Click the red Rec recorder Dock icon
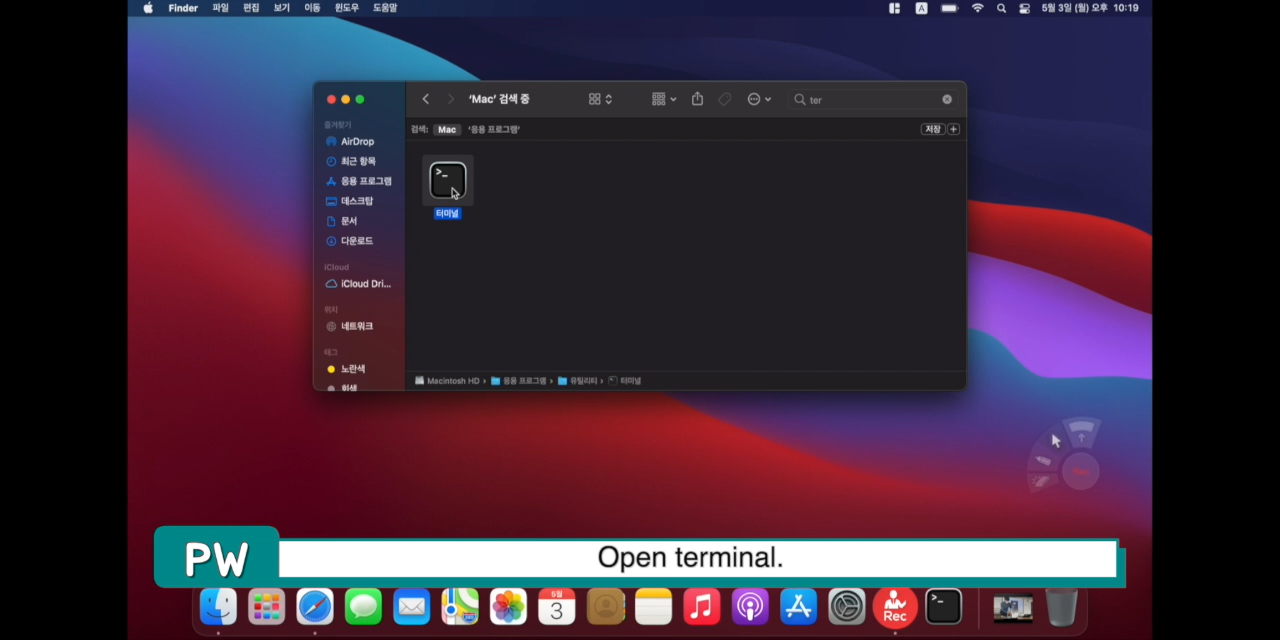The image size is (1280, 640). coord(895,606)
